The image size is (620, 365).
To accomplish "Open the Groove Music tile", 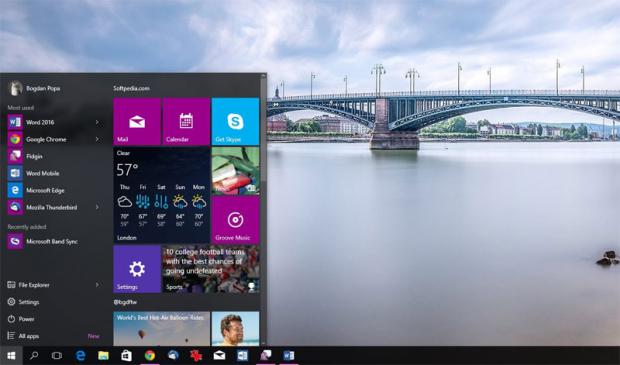I will click(x=235, y=220).
